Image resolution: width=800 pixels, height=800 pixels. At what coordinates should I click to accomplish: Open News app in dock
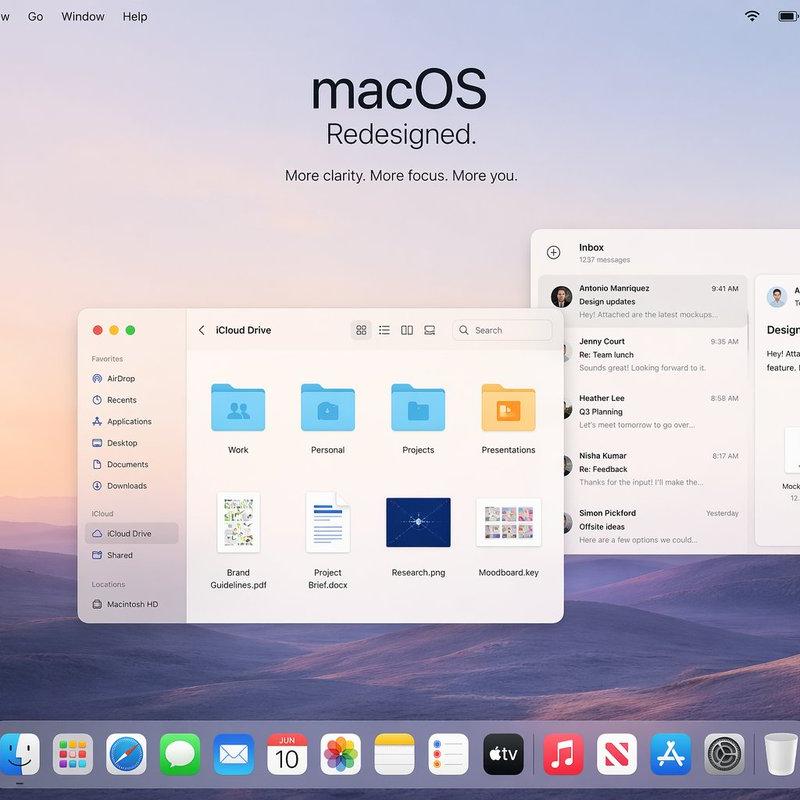[616, 754]
